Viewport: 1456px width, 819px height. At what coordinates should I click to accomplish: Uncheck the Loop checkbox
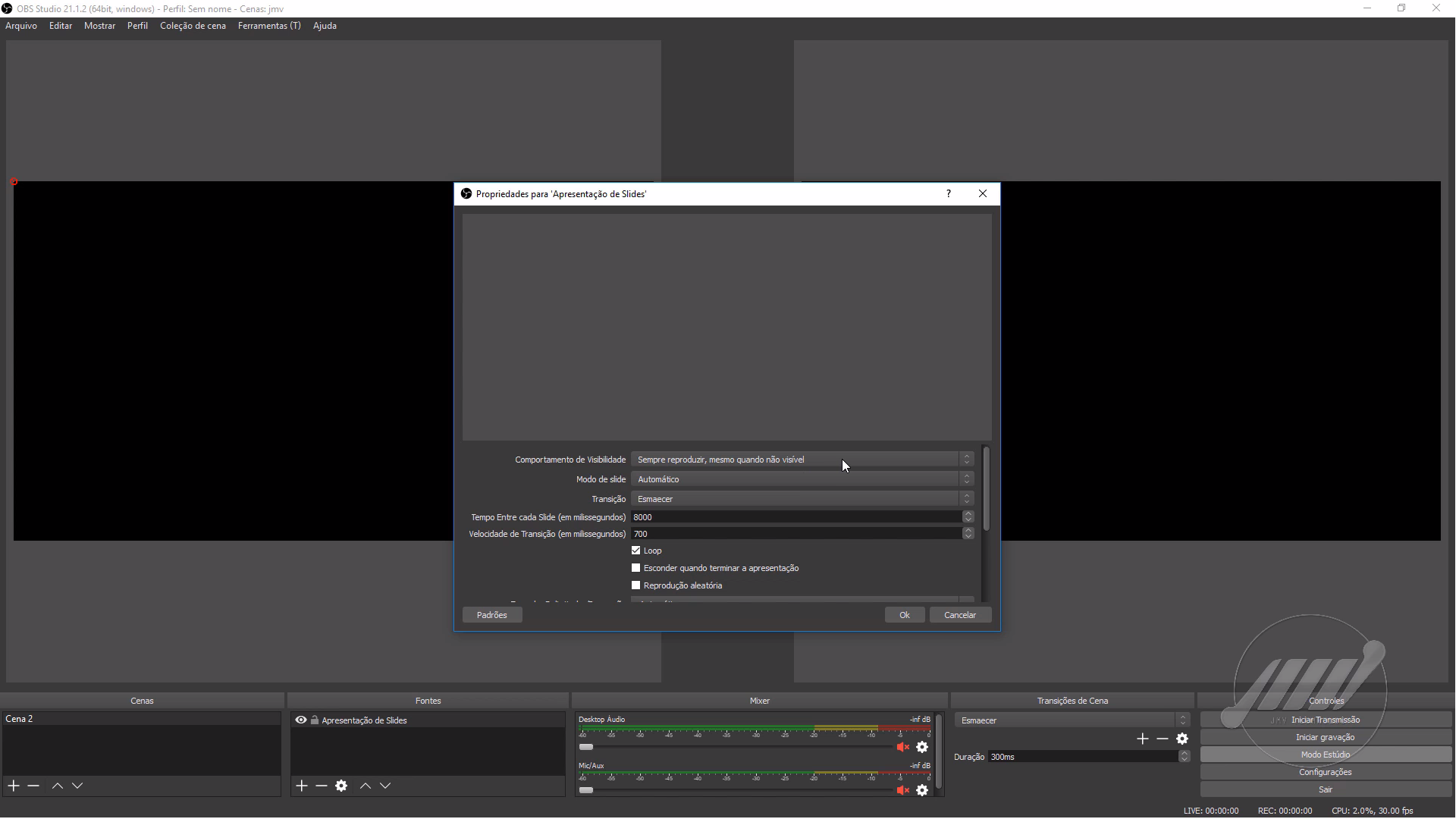pyautogui.click(x=636, y=551)
